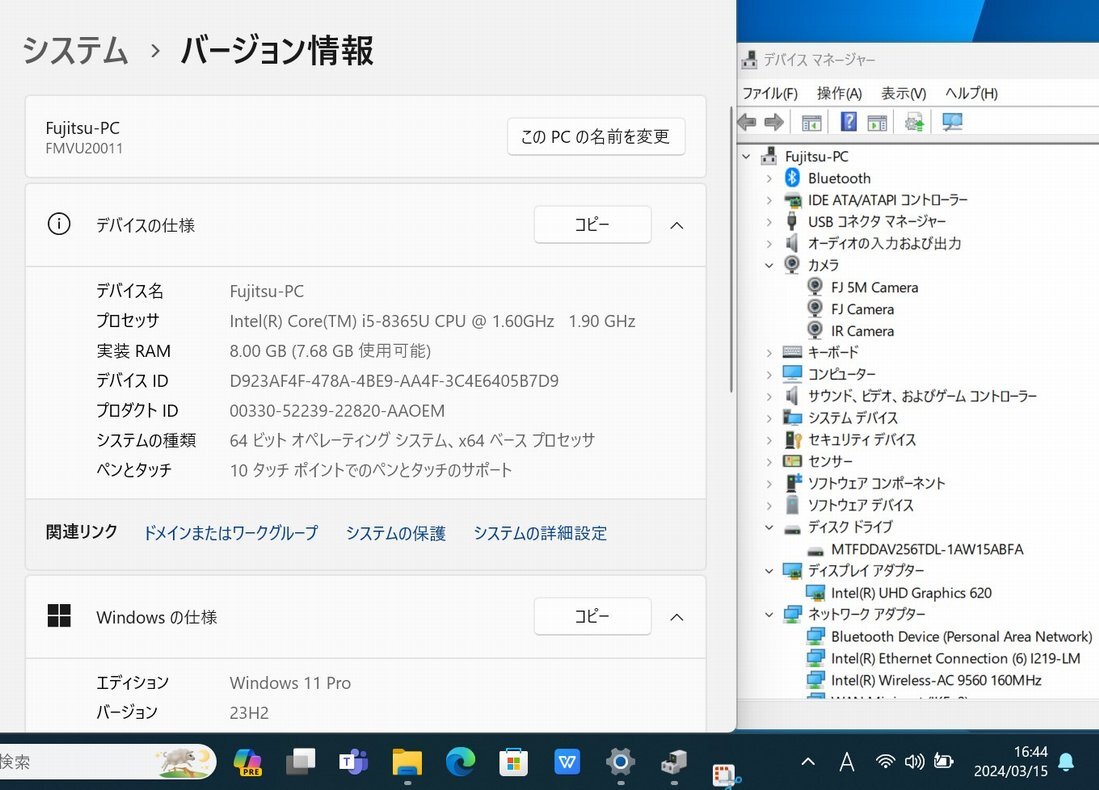This screenshot has width=1099, height=790.
Task: Open Task View on the taskbar
Action: pos(301,762)
